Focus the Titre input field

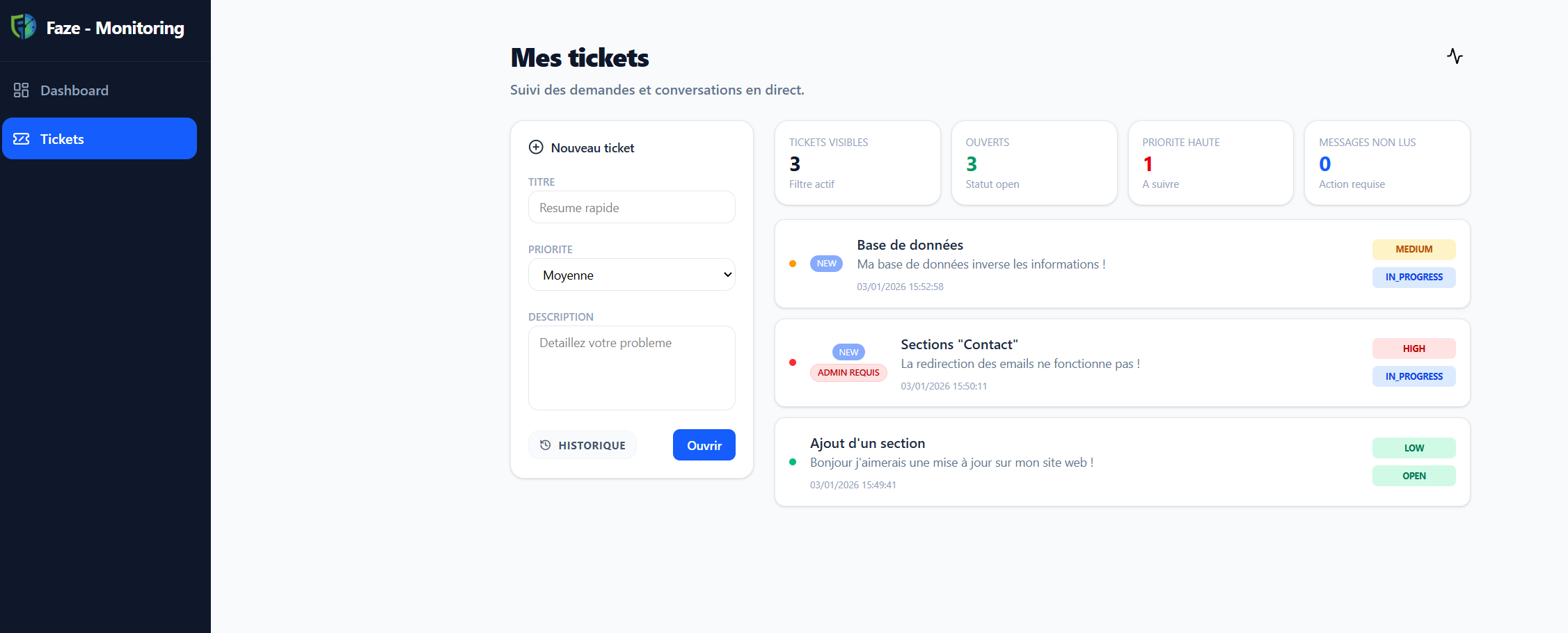(x=631, y=207)
